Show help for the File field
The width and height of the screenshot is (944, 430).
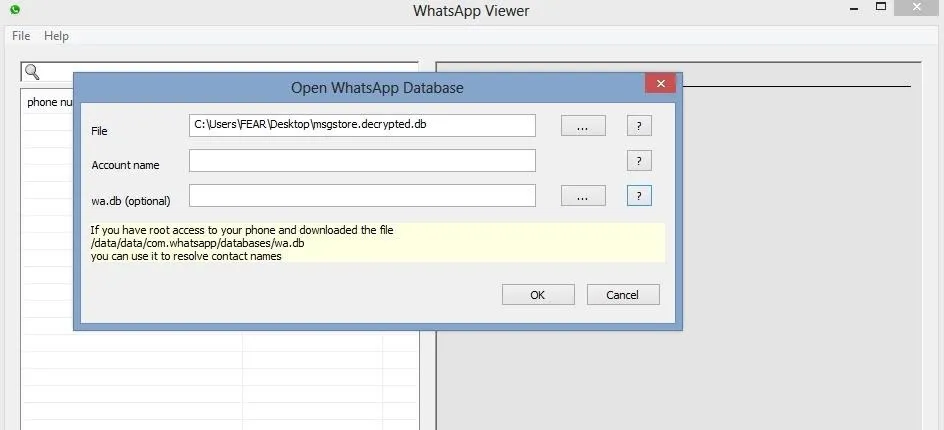(x=639, y=126)
